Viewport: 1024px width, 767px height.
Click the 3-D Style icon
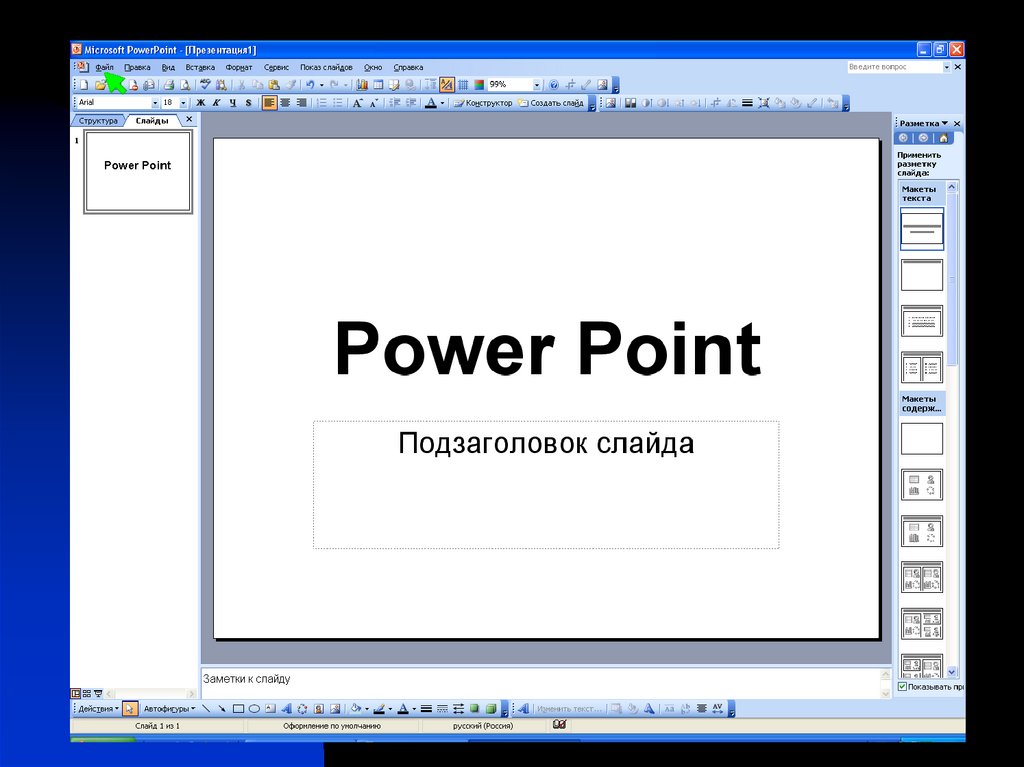pos(491,709)
